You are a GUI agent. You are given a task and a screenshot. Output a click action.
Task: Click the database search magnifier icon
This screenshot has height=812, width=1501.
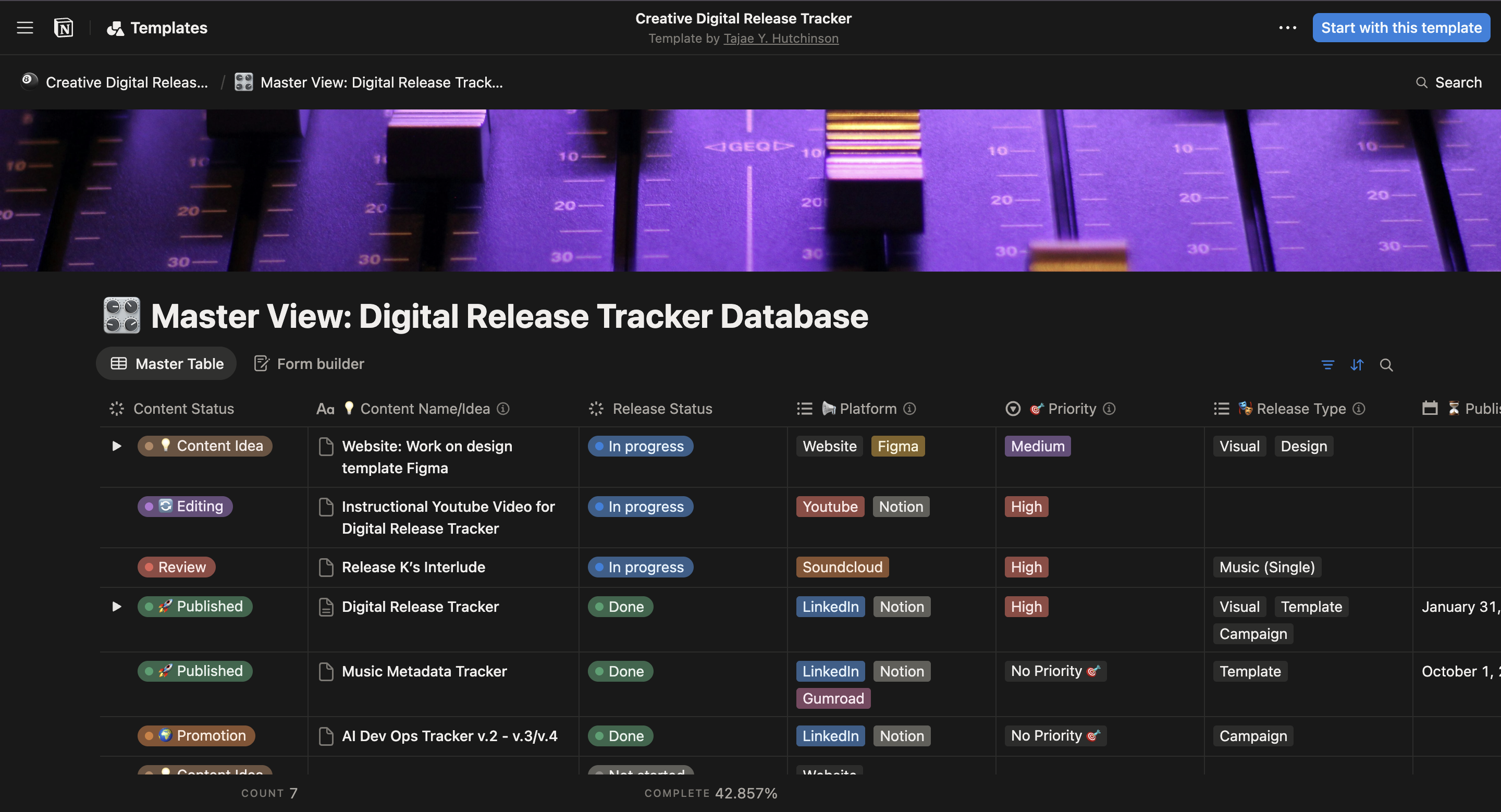coord(1386,365)
